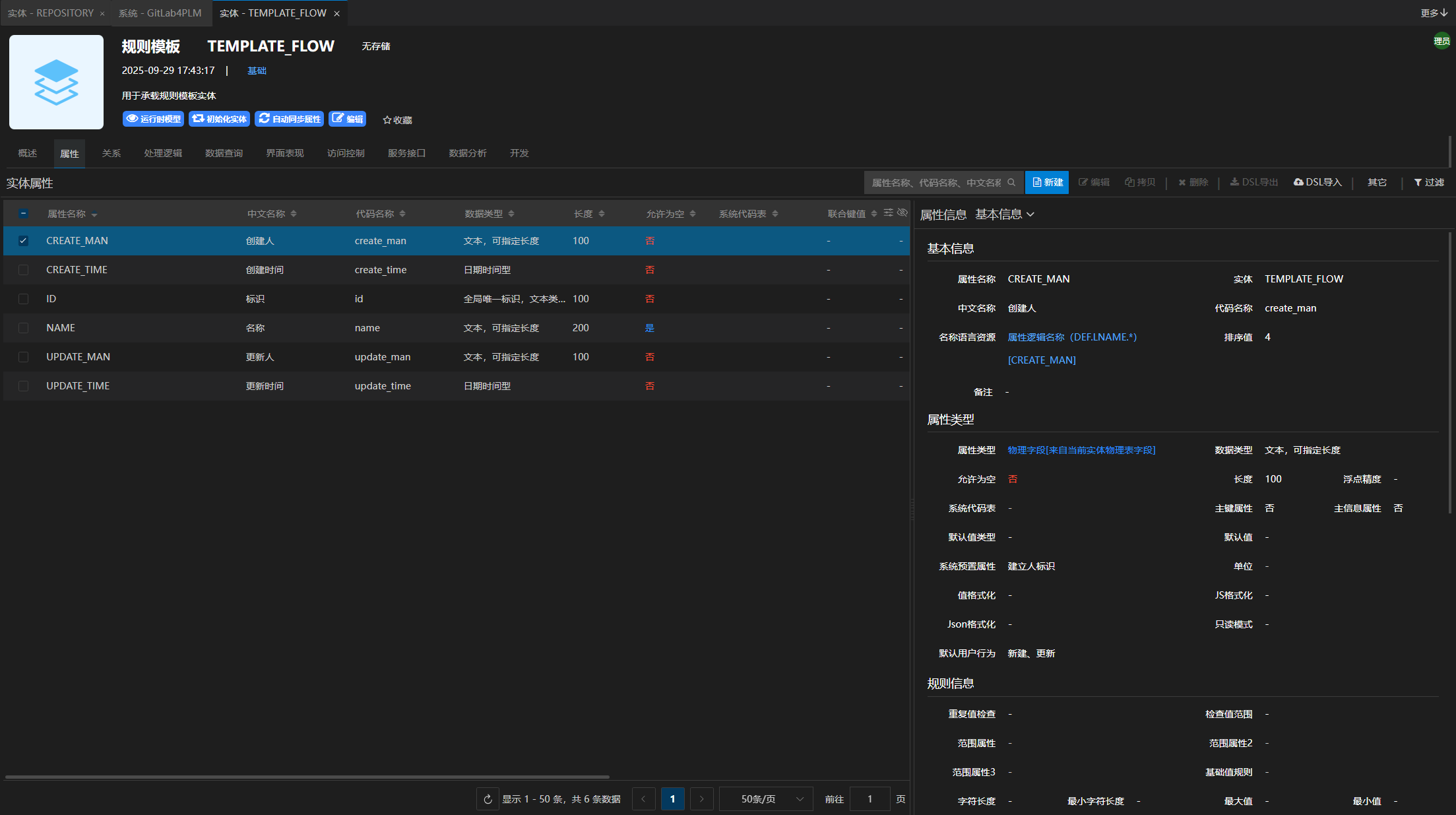Click the 运行时模型 eye icon button

(x=153, y=119)
